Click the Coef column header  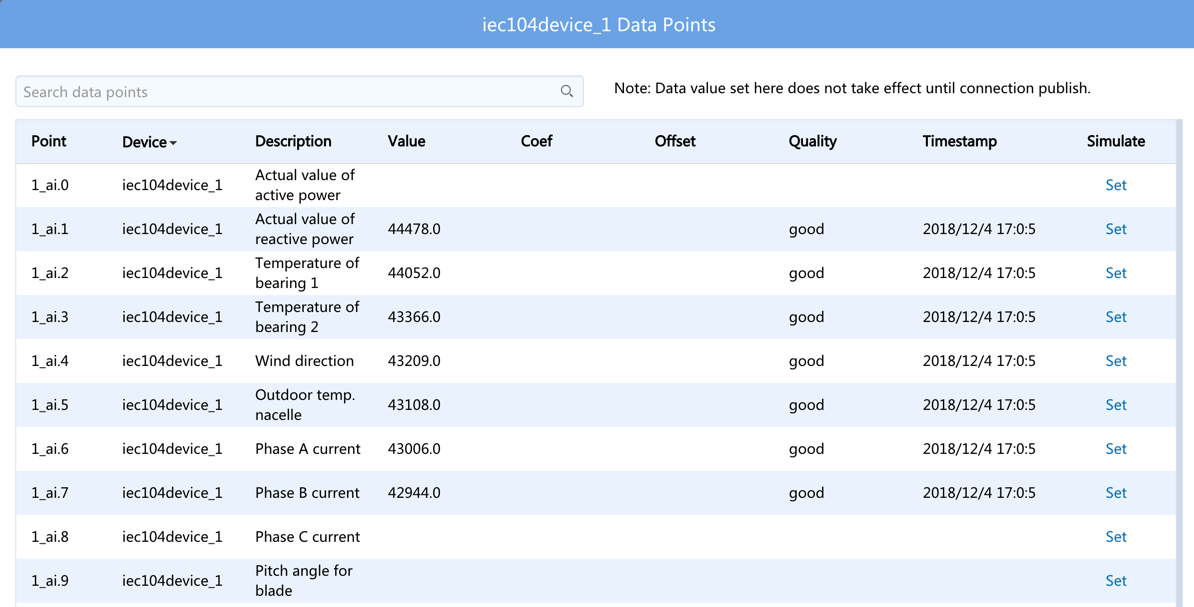(x=536, y=141)
